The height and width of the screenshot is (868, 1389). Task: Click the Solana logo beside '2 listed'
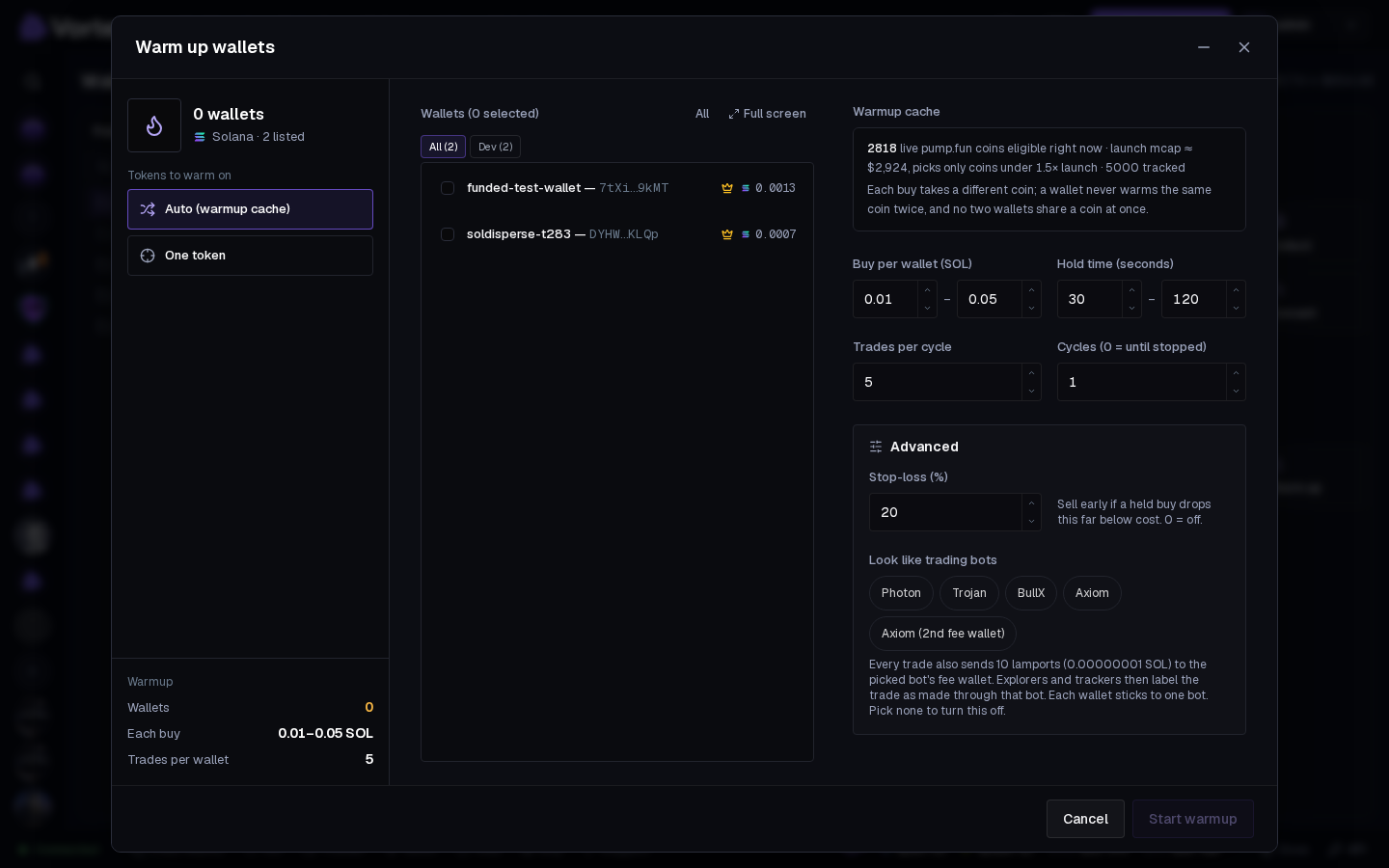click(200, 137)
